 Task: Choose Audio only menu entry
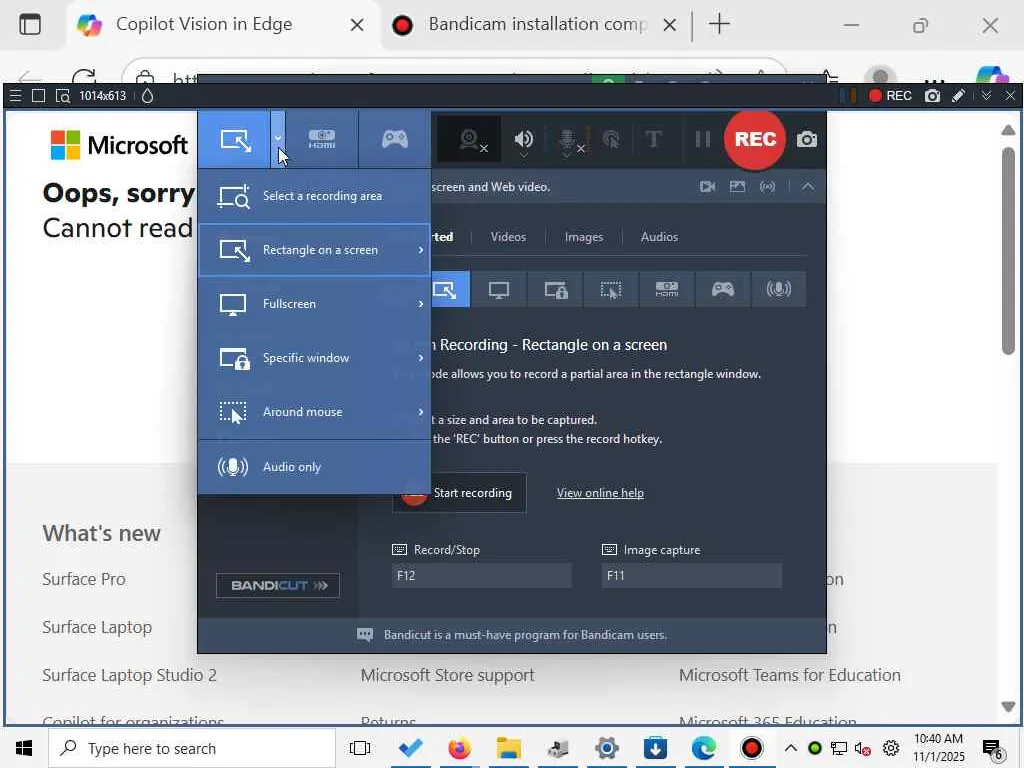314,467
